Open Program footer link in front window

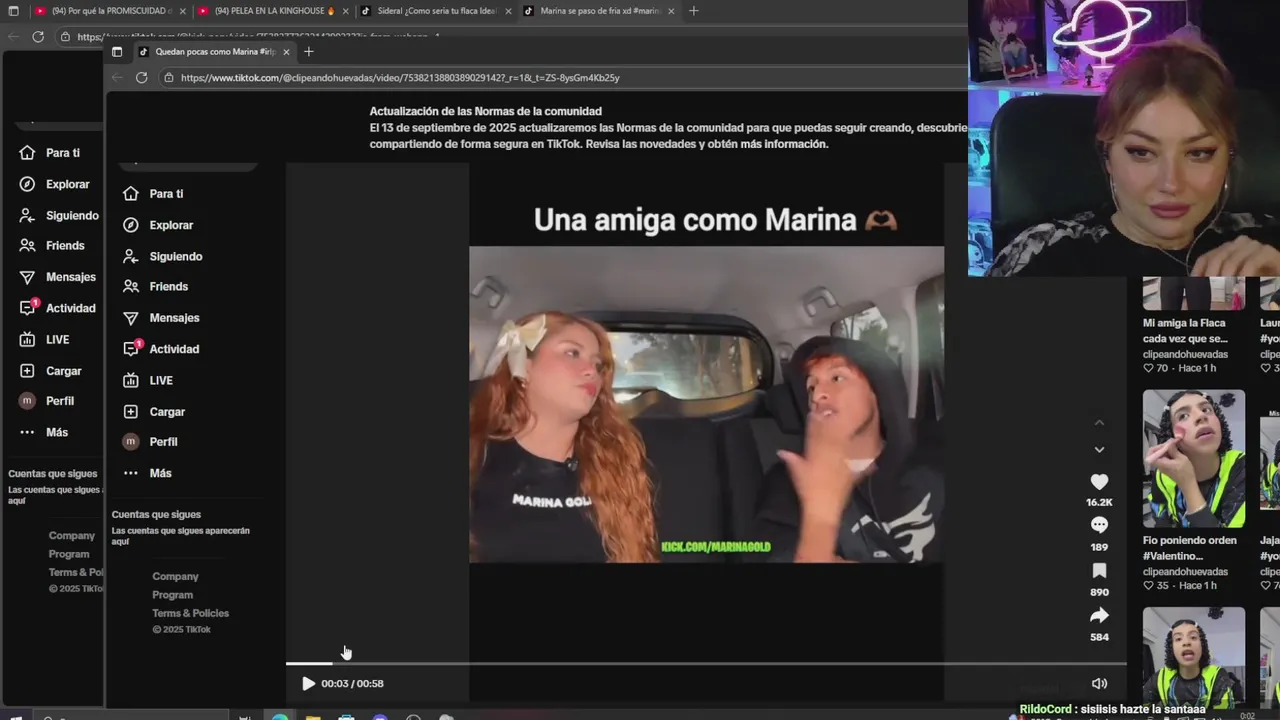(172, 595)
